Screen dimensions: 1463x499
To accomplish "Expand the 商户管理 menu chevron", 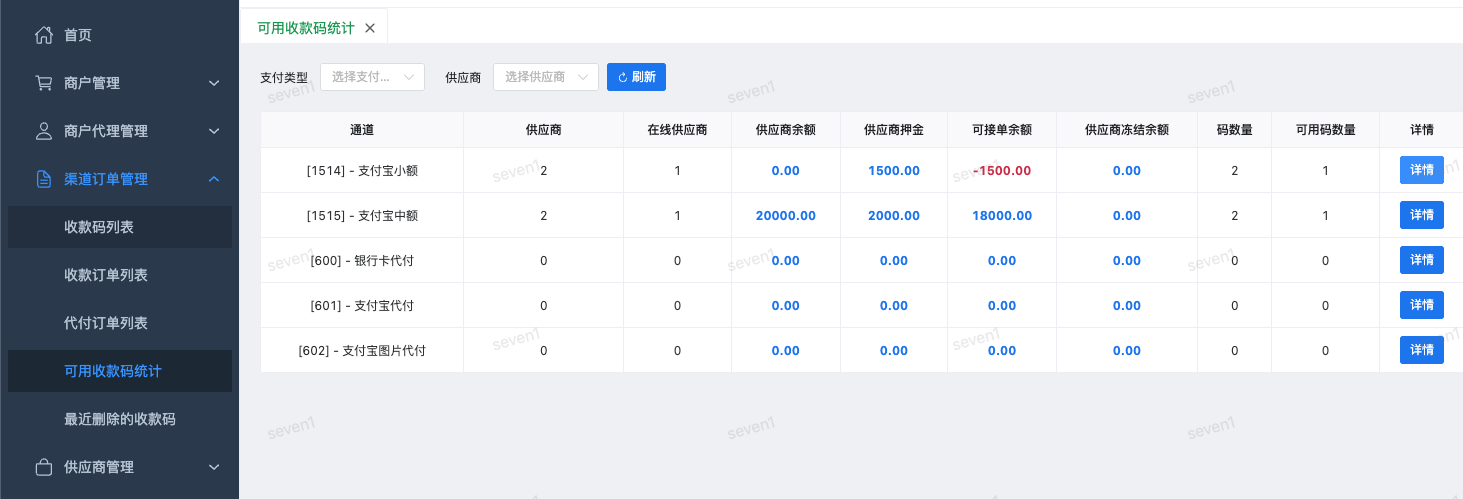I will (x=214, y=83).
